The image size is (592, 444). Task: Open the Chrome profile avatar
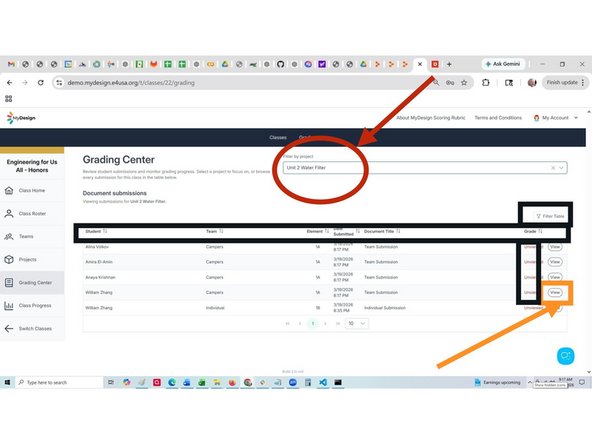[x=532, y=83]
